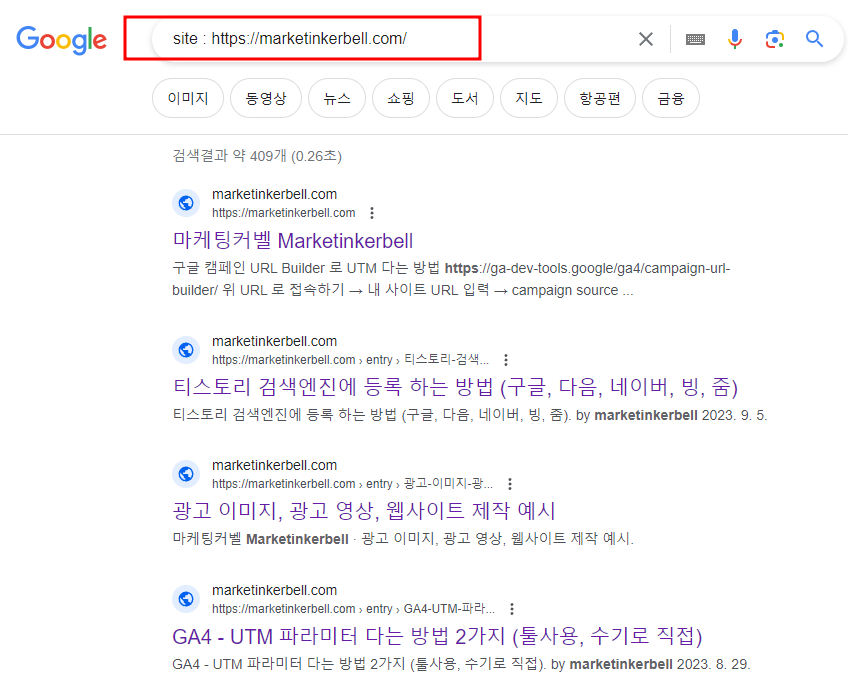Open three-dot menu of the first result
Screen dimensions: 848x697
[x=371, y=212]
